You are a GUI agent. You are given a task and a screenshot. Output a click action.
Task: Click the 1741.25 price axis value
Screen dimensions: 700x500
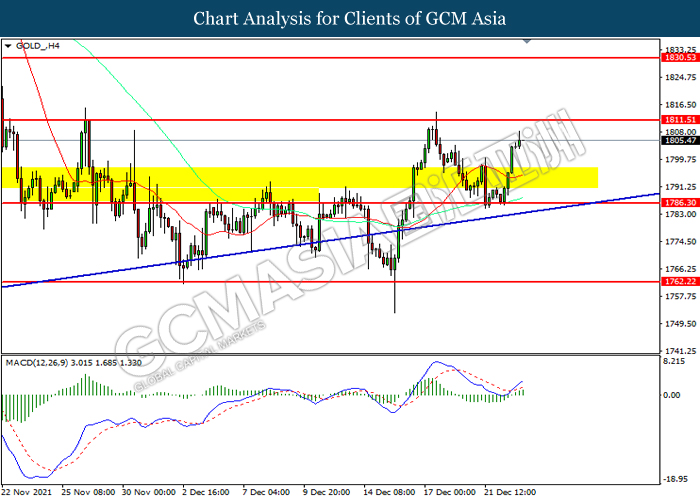click(x=680, y=351)
